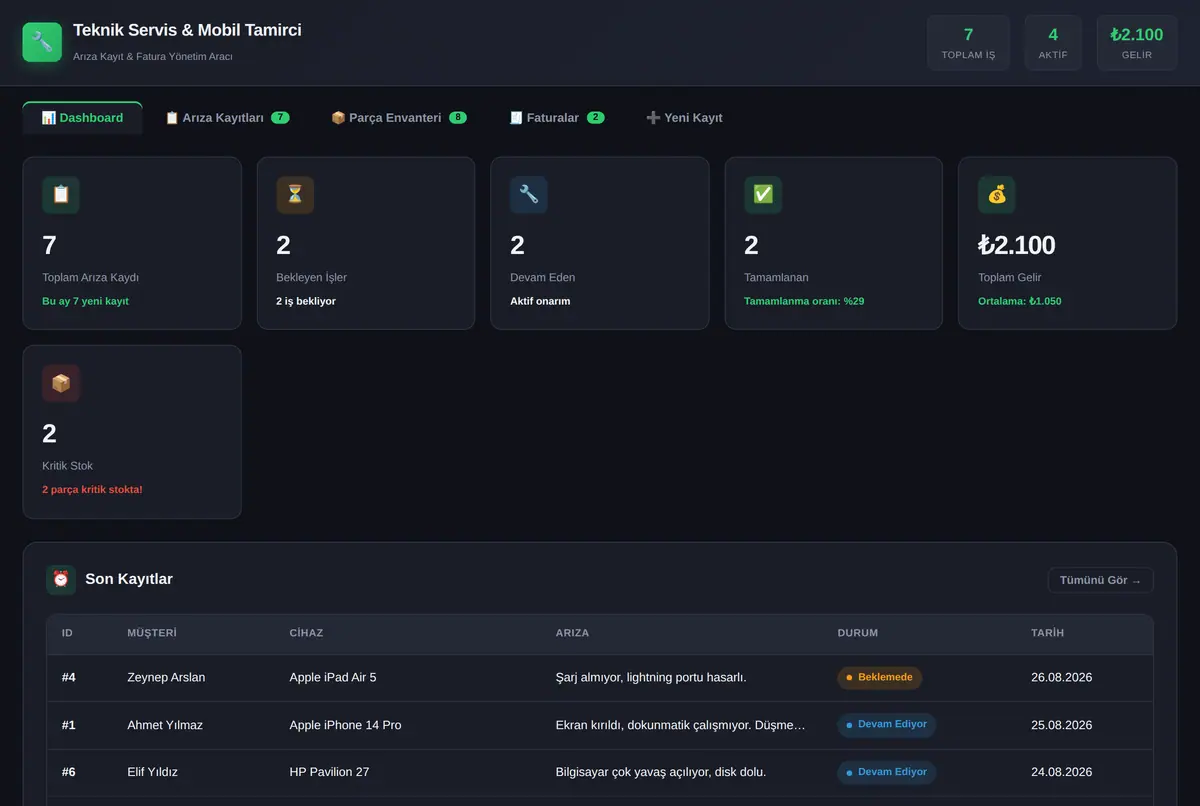Click the Beklemede status badge for Zeynep Arslan
The height and width of the screenshot is (806, 1200).
(x=879, y=678)
